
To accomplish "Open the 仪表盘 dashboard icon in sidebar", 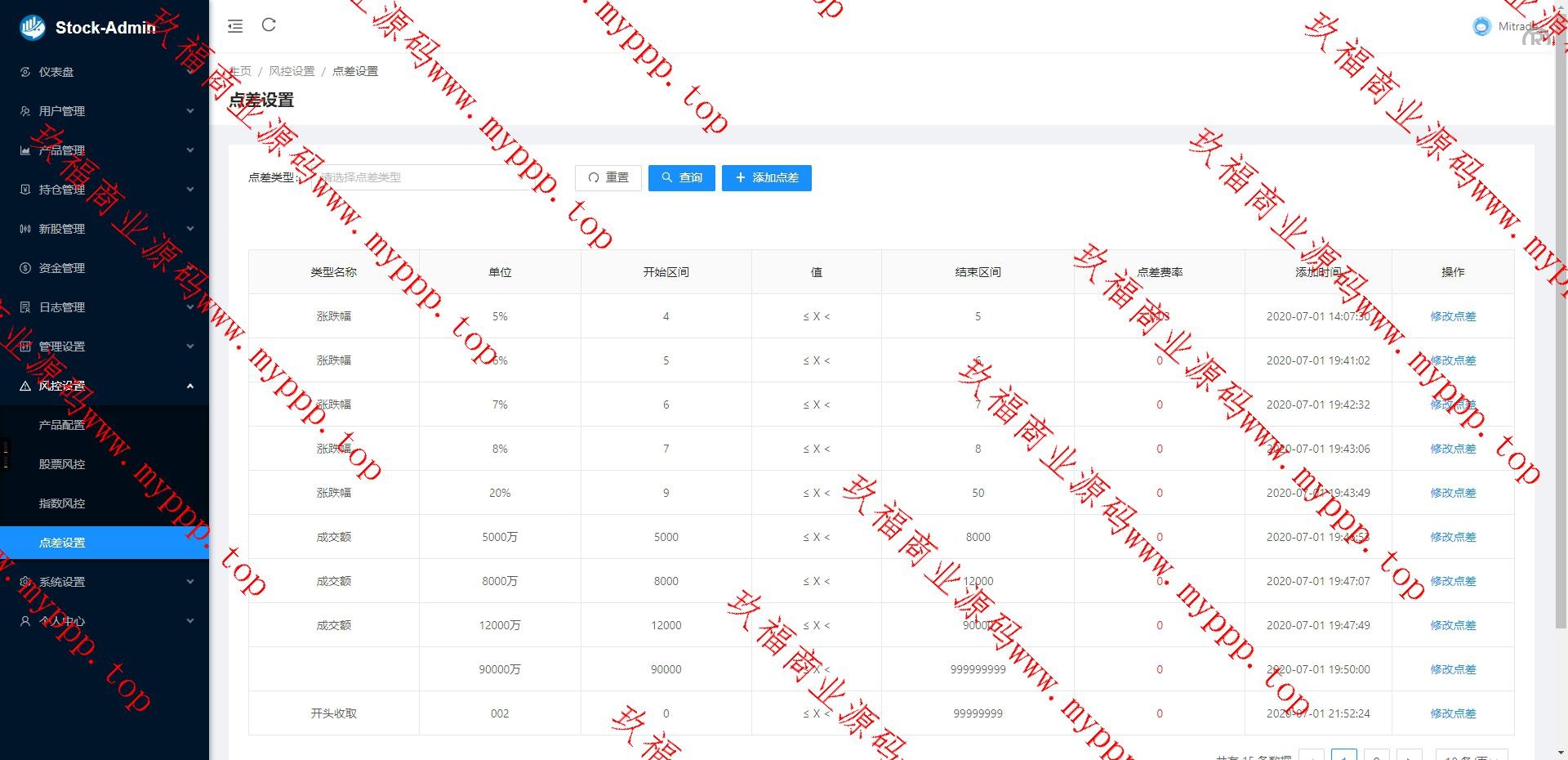I will click(x=25, y=72).
